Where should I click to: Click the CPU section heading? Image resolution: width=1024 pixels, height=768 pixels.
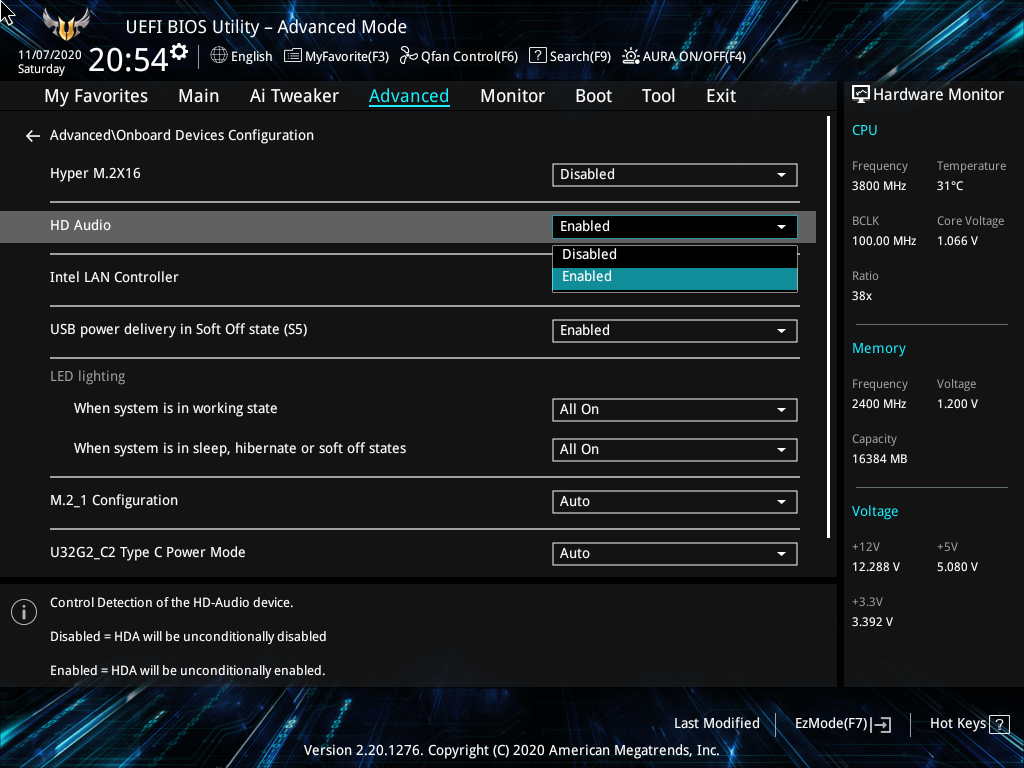(x=865, y=130)
